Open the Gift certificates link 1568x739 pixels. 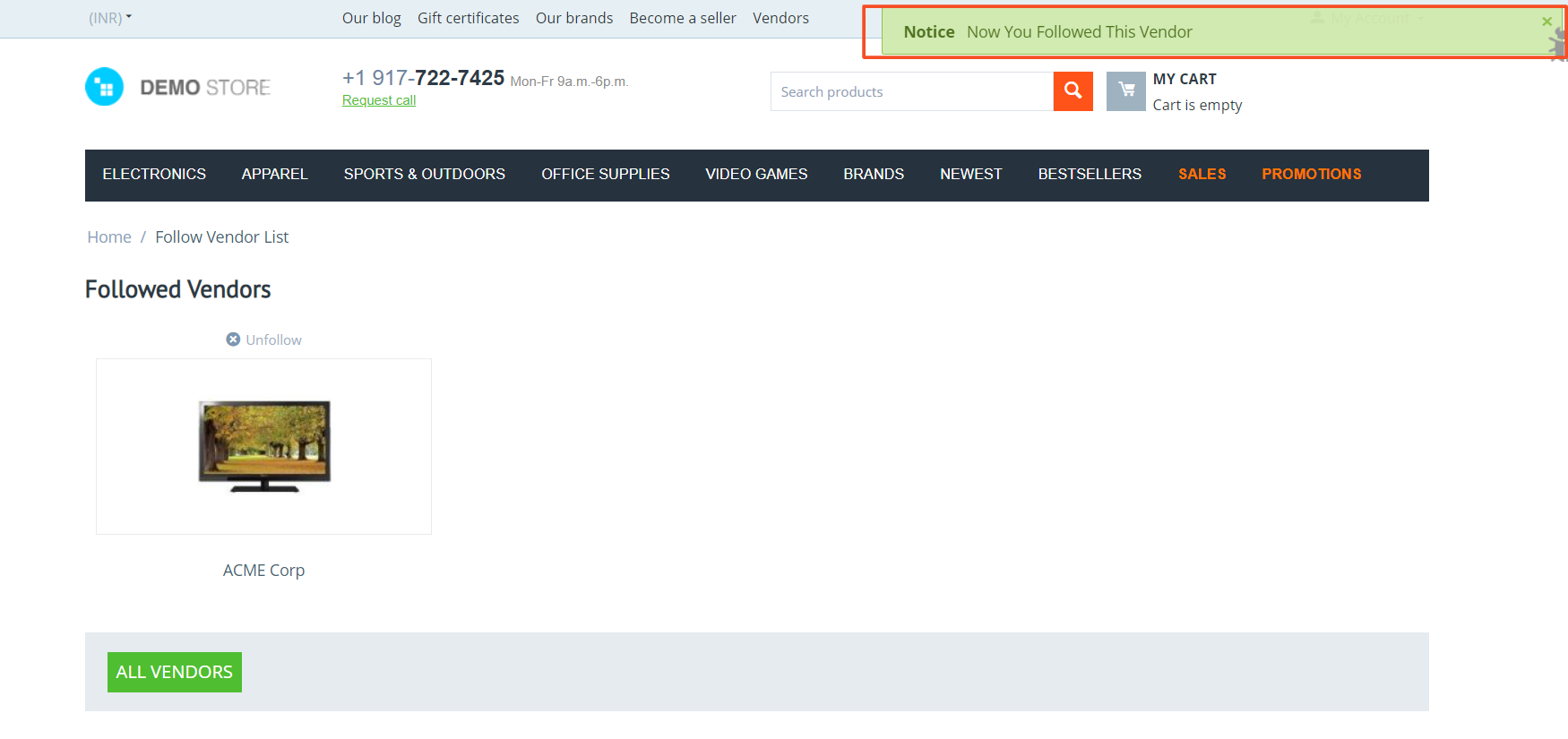469,18
